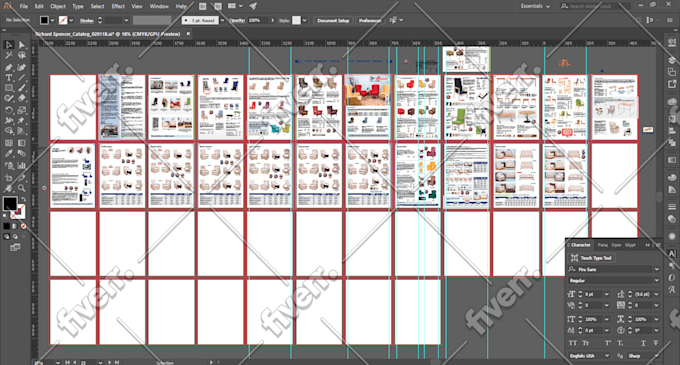This screenshot has width=680, height=365.
Task: Expand the Regular font style dropdown
Action: (x=657, y=280)
